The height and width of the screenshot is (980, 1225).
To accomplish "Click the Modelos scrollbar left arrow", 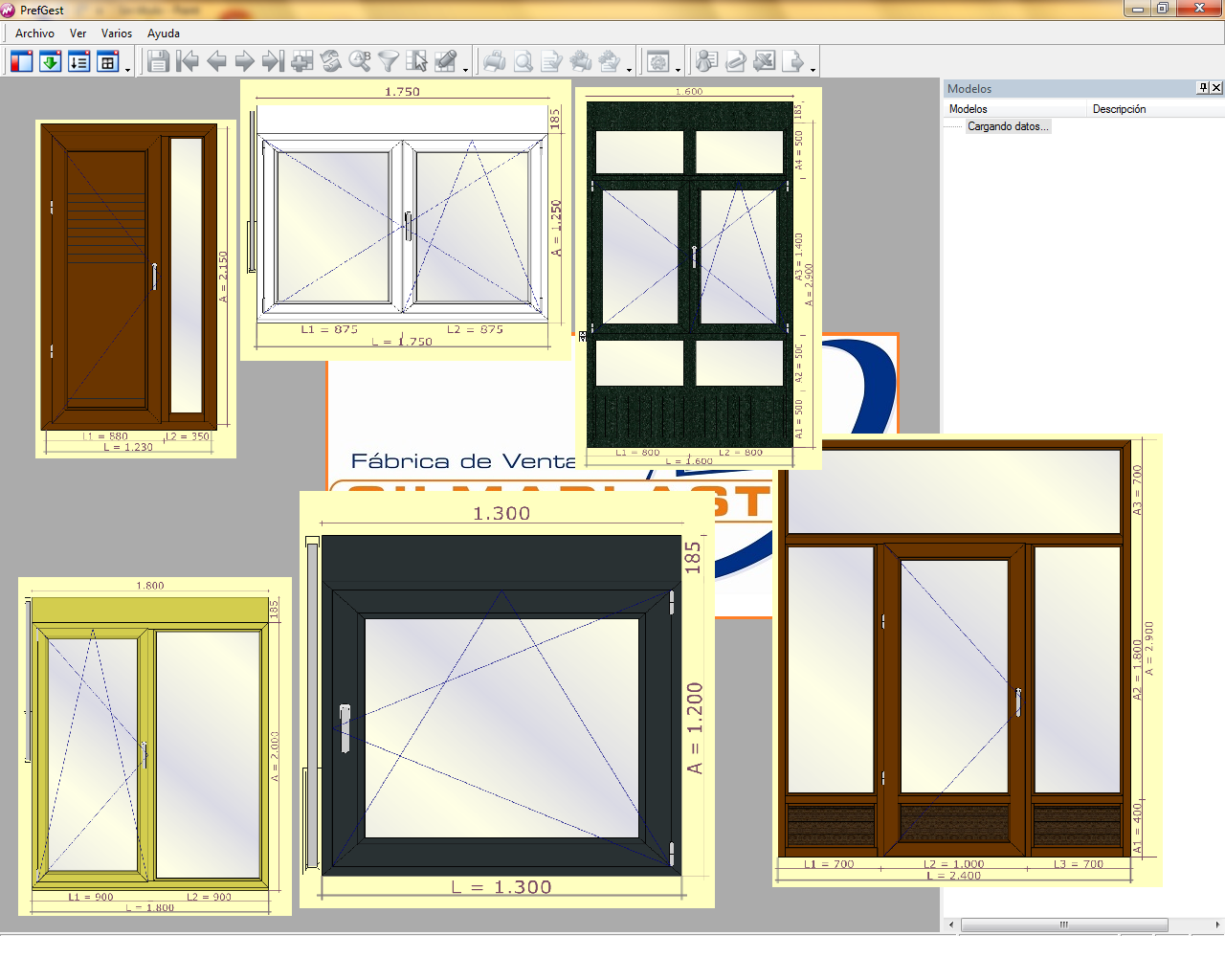I will point(950,924).
